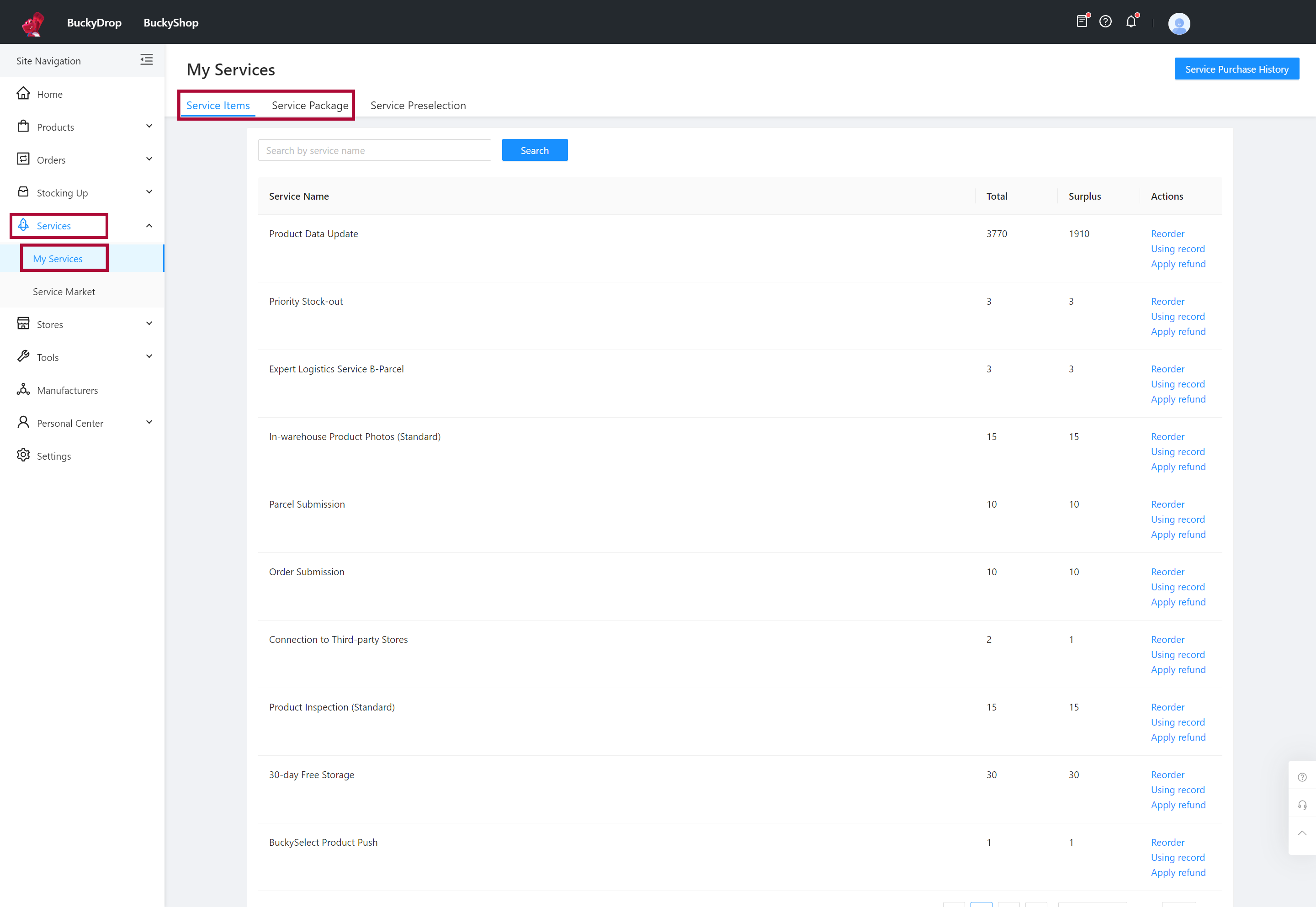Switch to Service Preselection tab
The width and height of the screenshot is (1316, 907).
click(x=419, y=105)
